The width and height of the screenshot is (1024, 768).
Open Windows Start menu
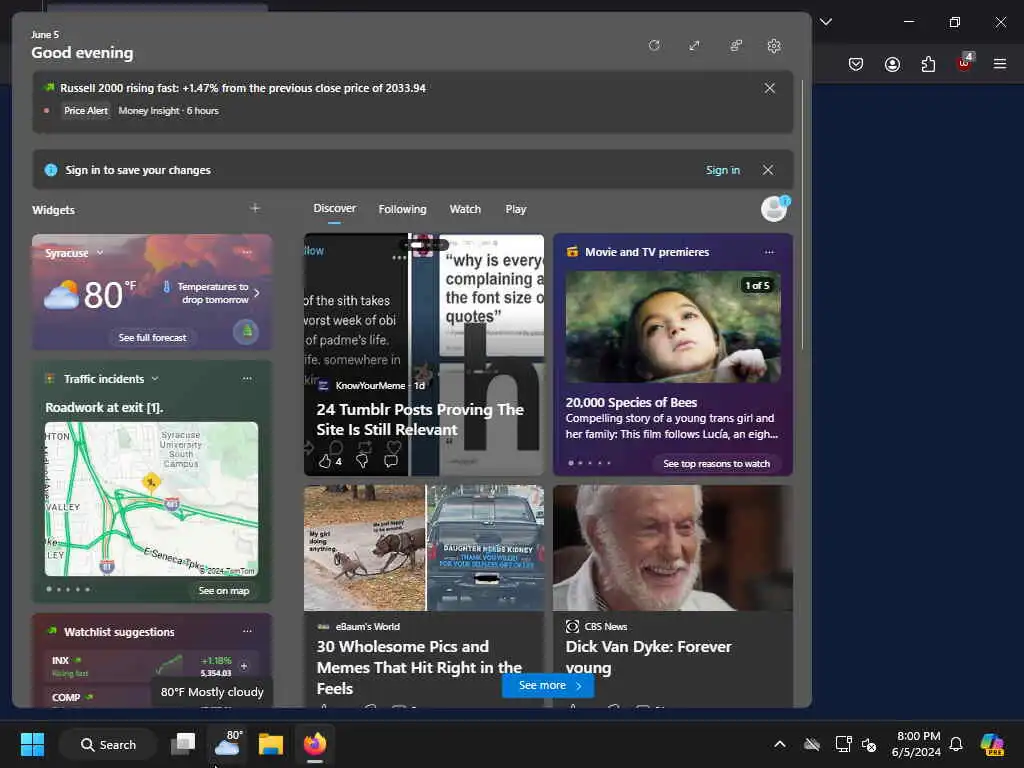tap(32, 744)
